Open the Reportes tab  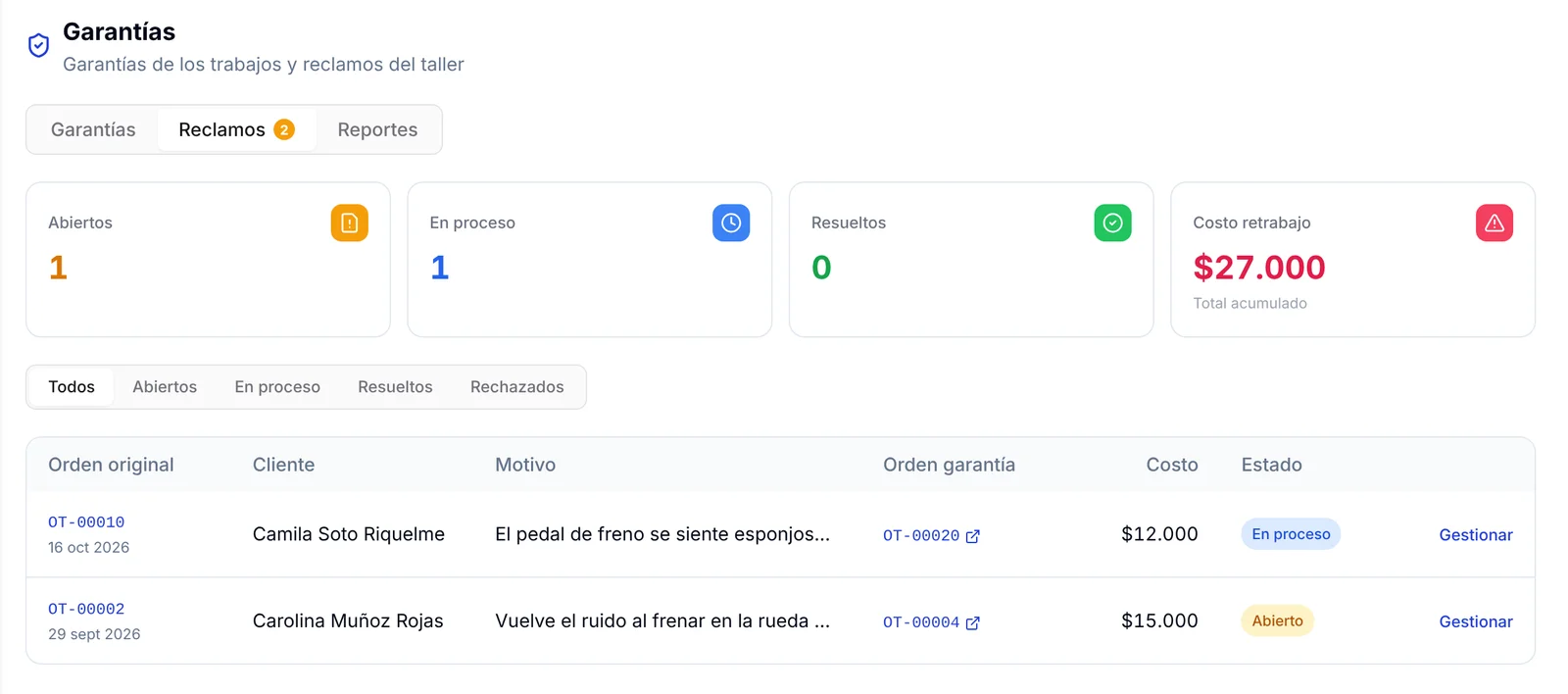click(377, 129)
